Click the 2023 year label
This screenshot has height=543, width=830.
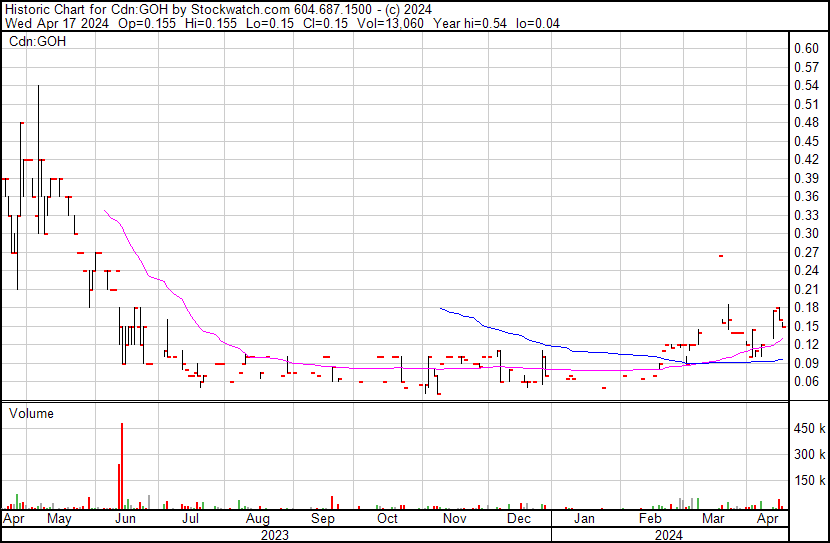tap(274, 534)
